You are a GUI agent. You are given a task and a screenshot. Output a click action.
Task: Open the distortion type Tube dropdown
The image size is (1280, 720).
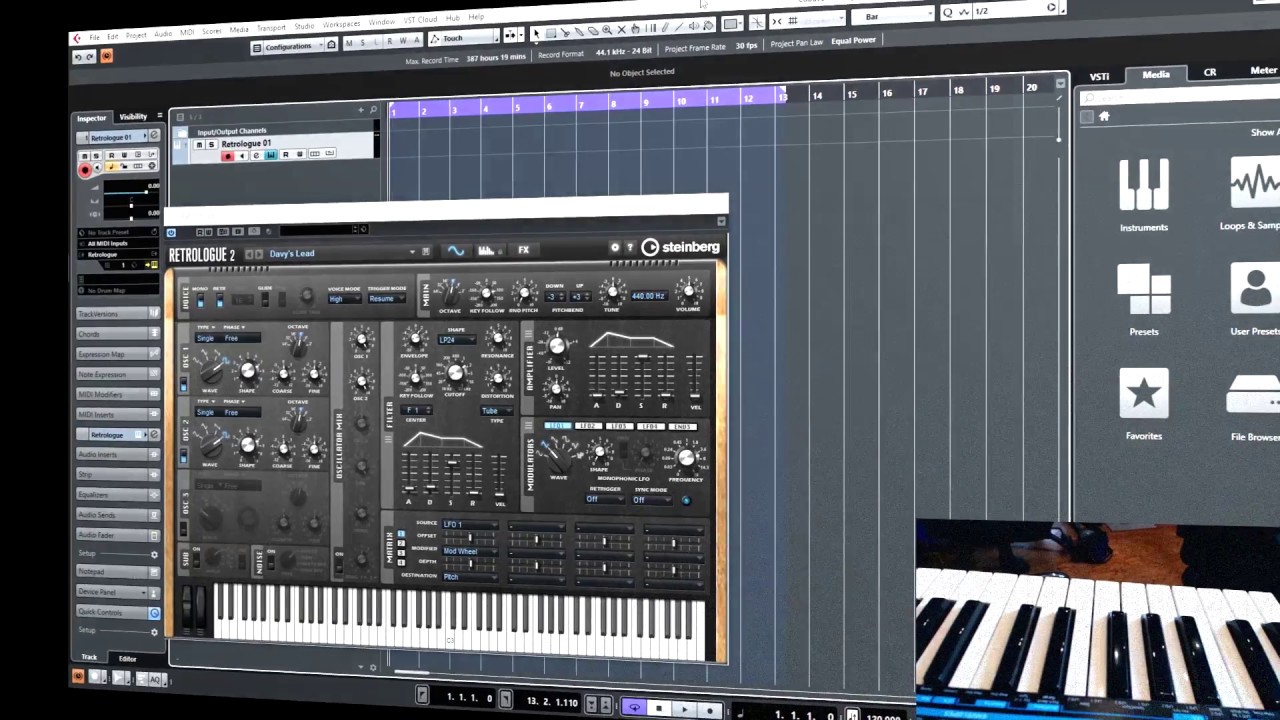(x=497, y=411)
